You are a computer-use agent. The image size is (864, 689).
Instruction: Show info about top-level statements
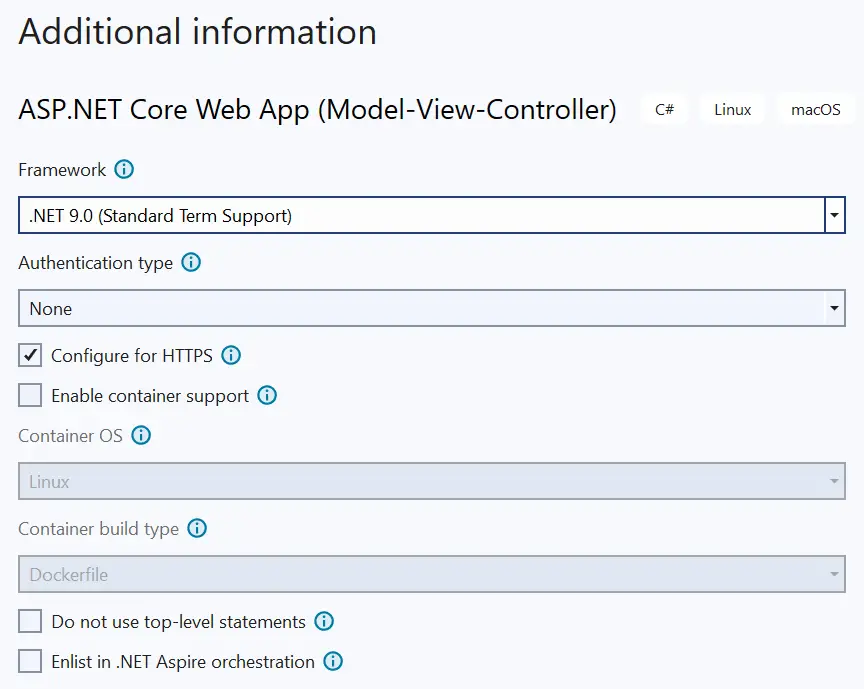[324, 621]
